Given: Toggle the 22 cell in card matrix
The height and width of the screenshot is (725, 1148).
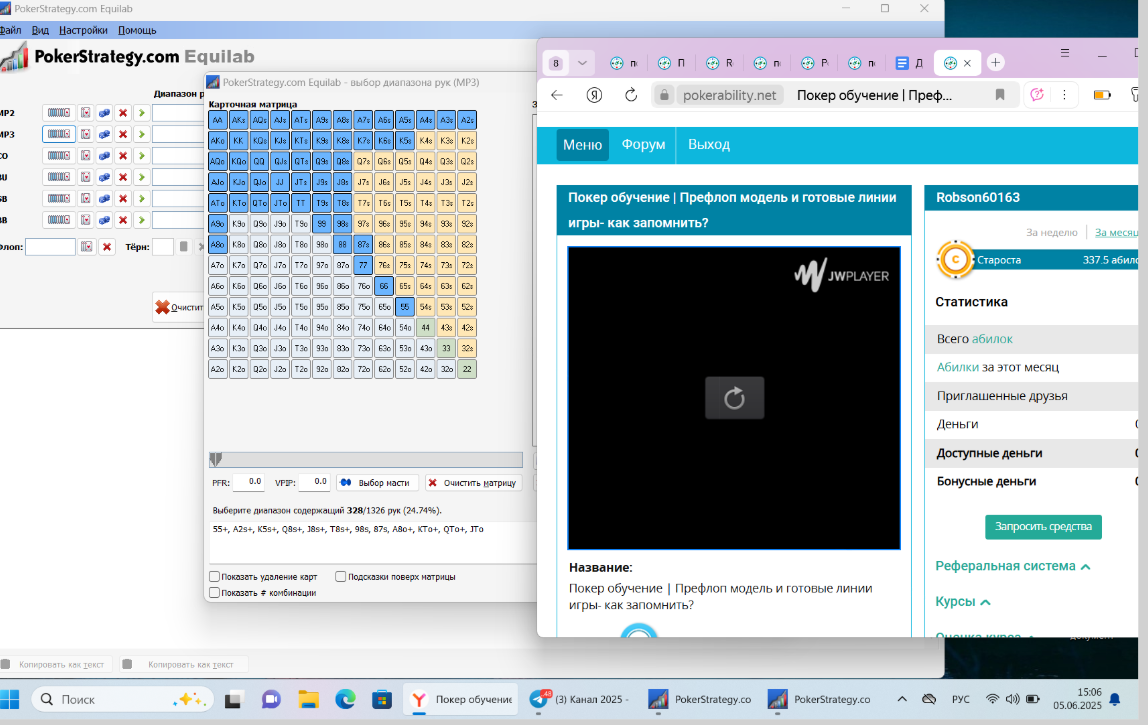Looking at the screenshot, I should (467, 369).
